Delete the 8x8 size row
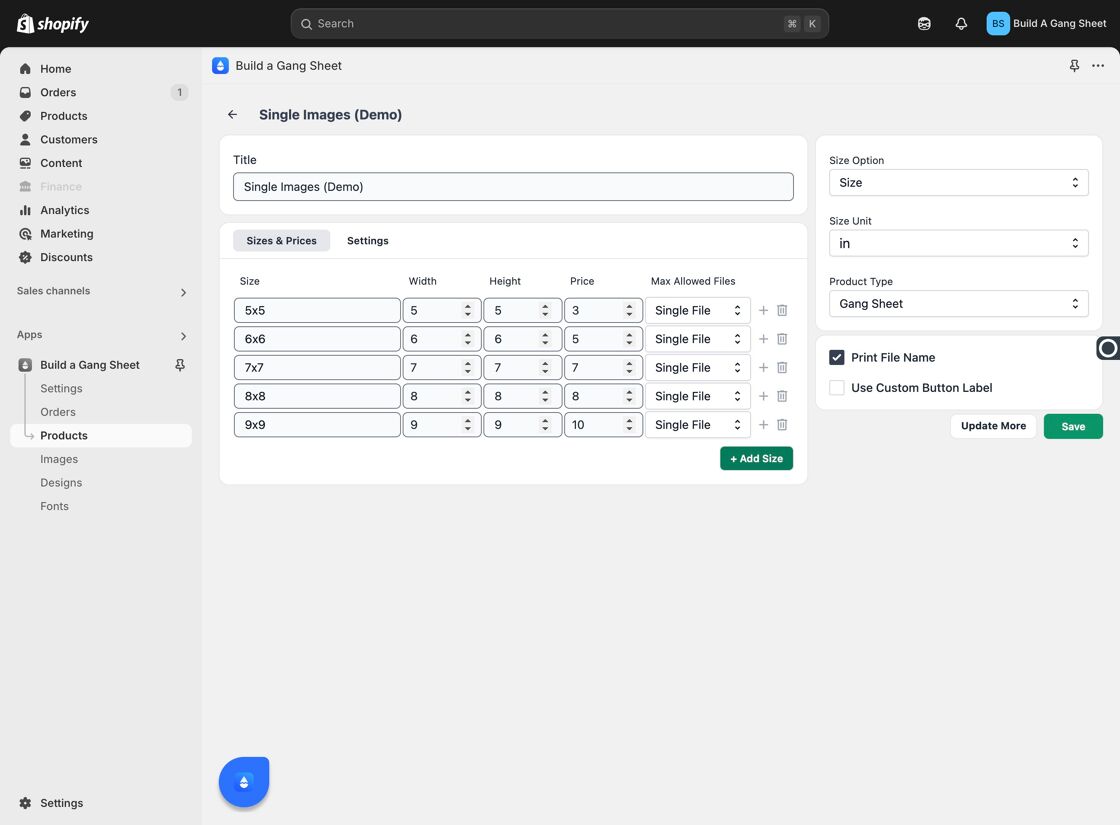The height and width of the screenshot is (825, 1120). point(782,396)
